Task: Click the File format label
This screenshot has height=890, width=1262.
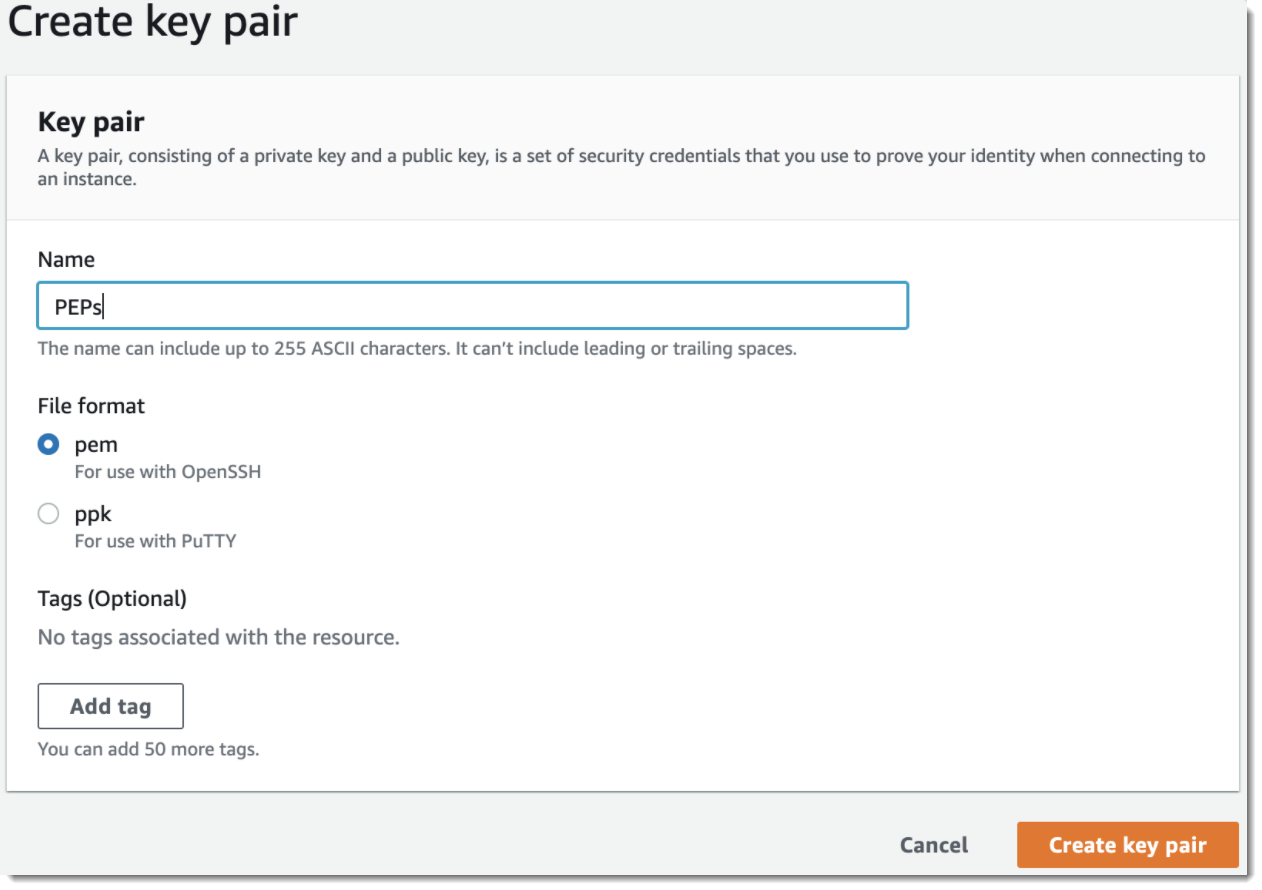Action: (x=91, y=405)
